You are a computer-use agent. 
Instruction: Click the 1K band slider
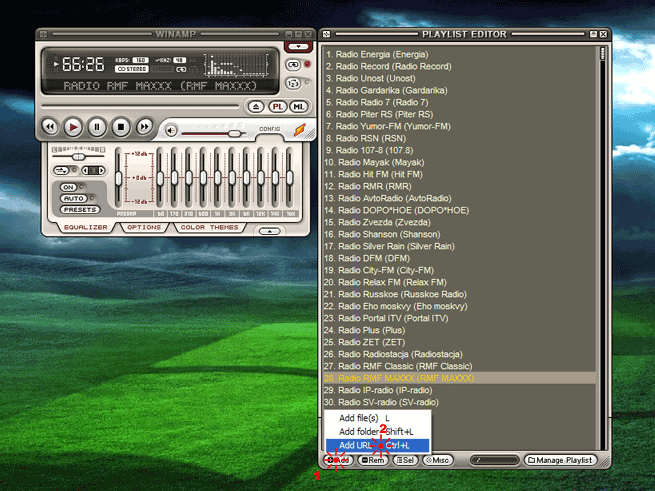[218, 178]
